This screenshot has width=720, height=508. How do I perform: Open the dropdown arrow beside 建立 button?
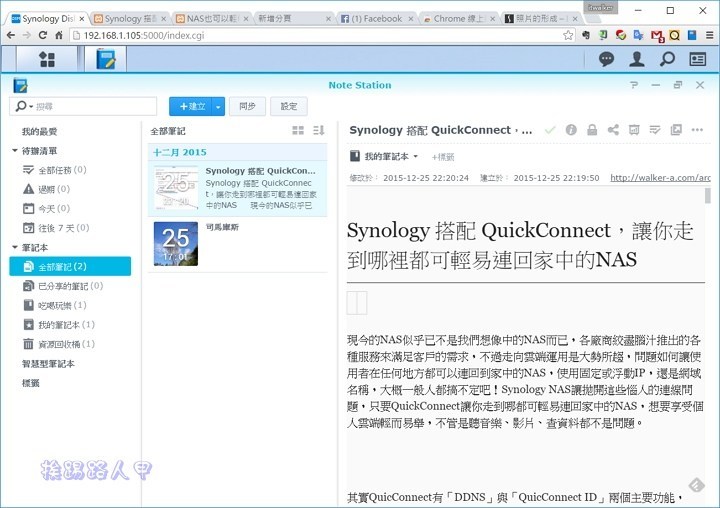[218, 106]
